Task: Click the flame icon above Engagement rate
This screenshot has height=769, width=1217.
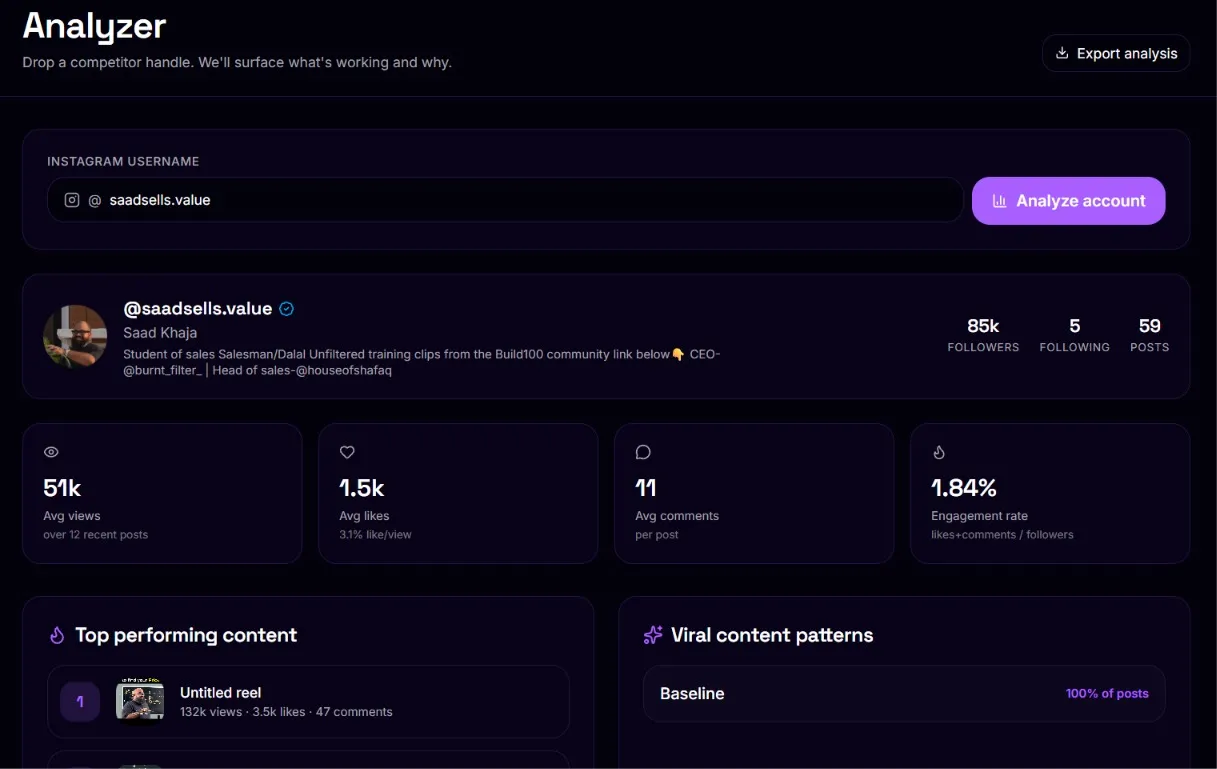Action: tap(939, 452)
